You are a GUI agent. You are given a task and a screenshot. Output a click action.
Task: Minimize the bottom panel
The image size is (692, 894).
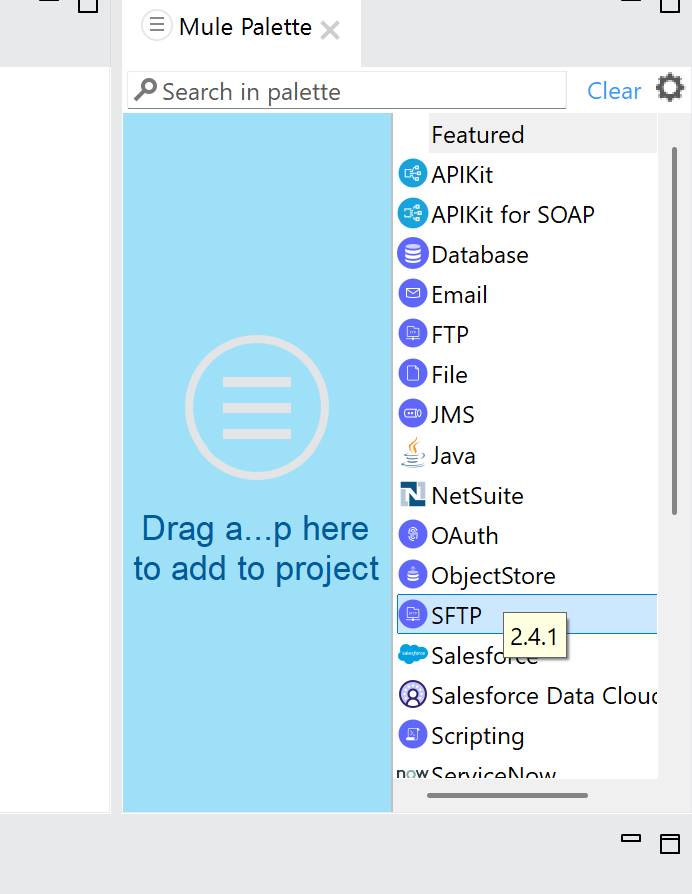tap(630, 838)
